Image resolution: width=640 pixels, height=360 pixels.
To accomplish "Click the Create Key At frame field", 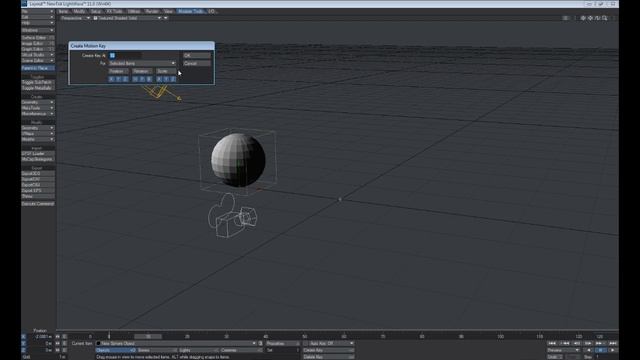I will pos(125,56).
